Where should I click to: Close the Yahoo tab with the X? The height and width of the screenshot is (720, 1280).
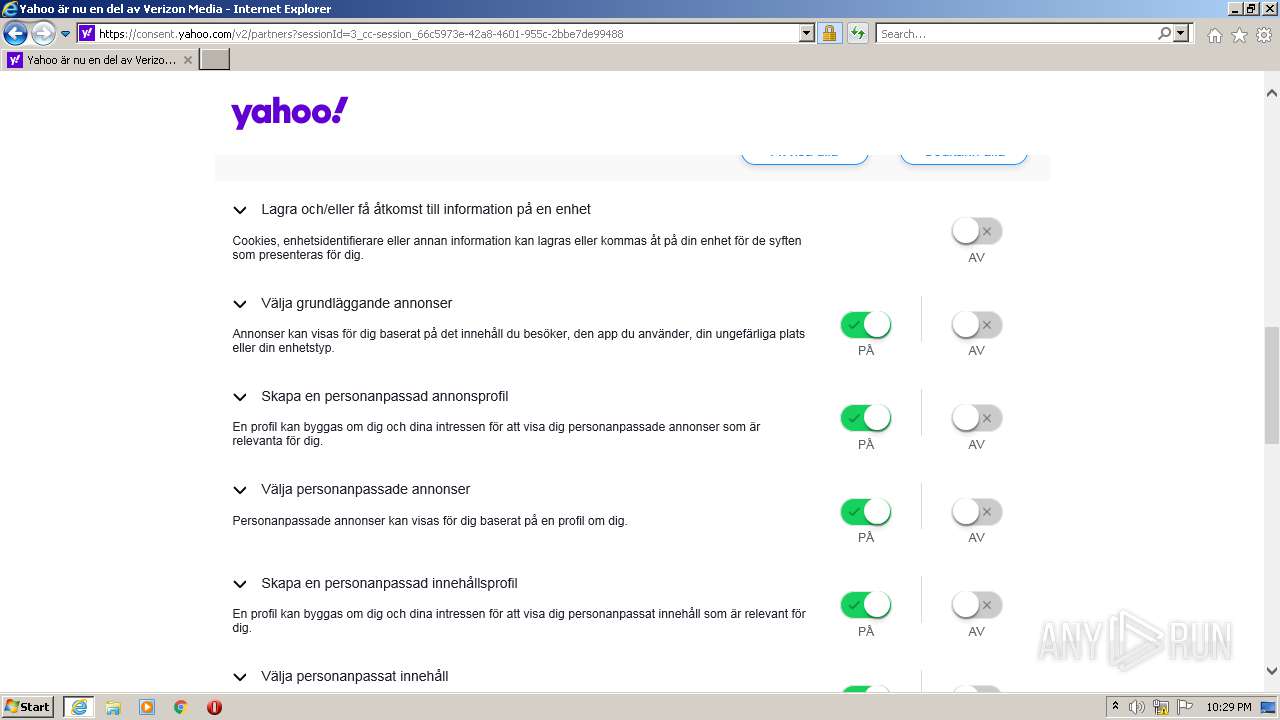[x=187, y=60]
